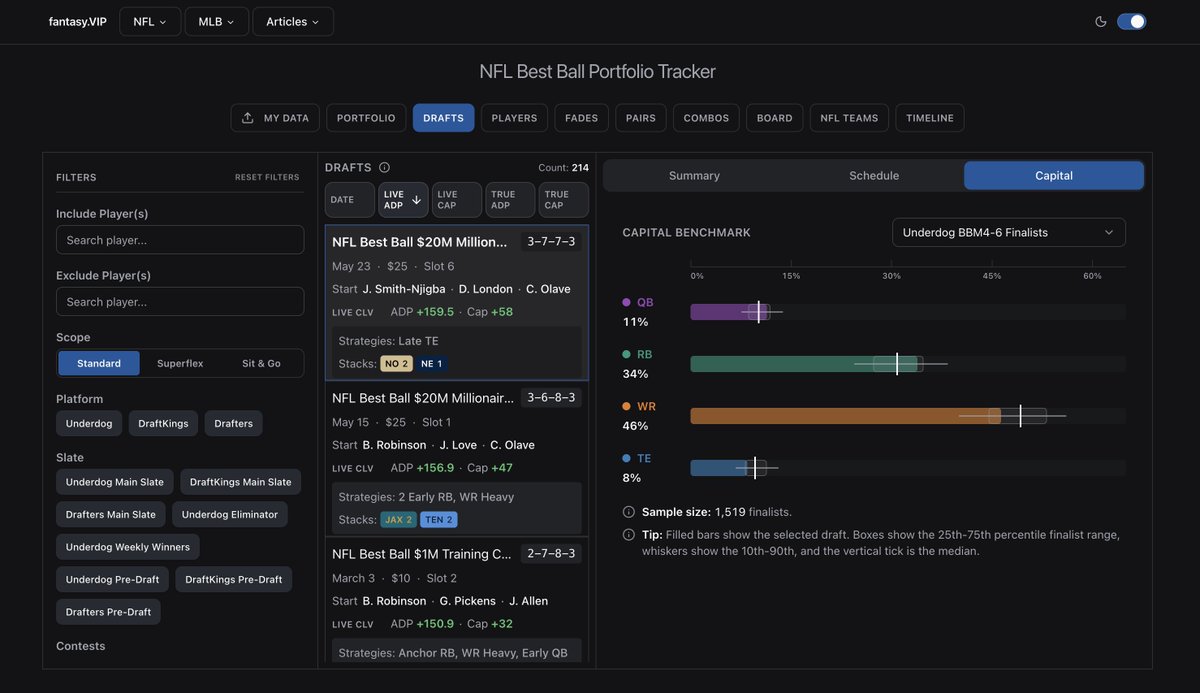The image size is (1200, 693).
Task: Click the green RB capital bar
Action: point(806,364)
